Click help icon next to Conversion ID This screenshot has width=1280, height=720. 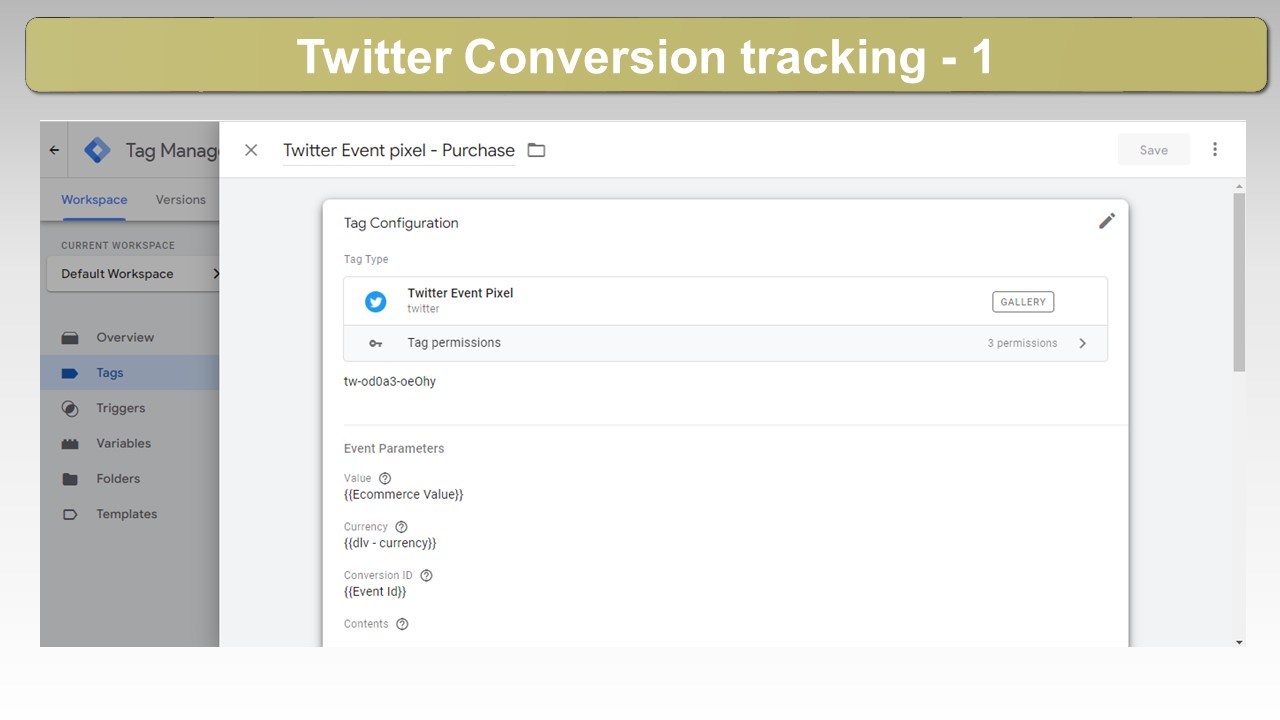426,575
